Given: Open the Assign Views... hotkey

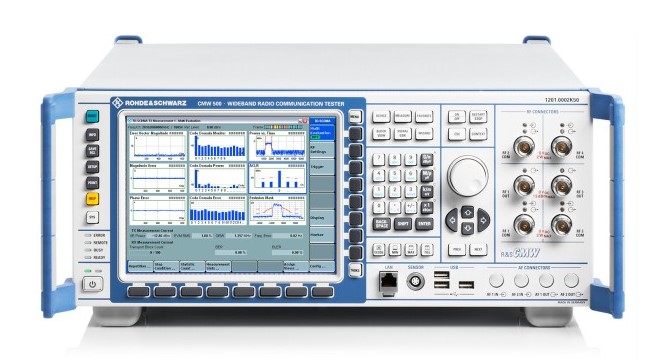Looking at the screenshot, I should pyautogui.click(x=296, y=266).
